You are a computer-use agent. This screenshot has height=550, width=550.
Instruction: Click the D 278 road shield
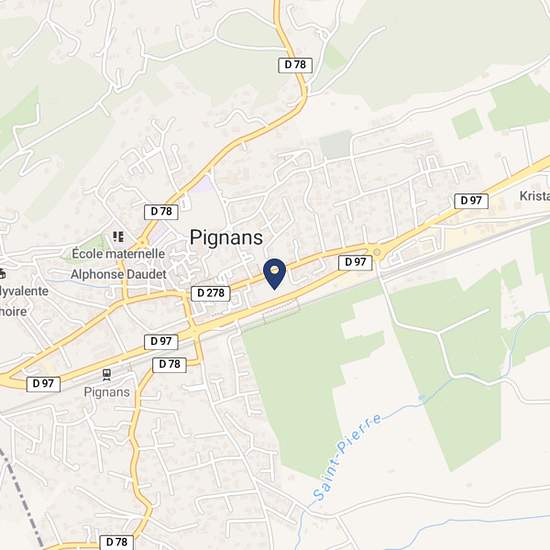(x=210, y=293)
